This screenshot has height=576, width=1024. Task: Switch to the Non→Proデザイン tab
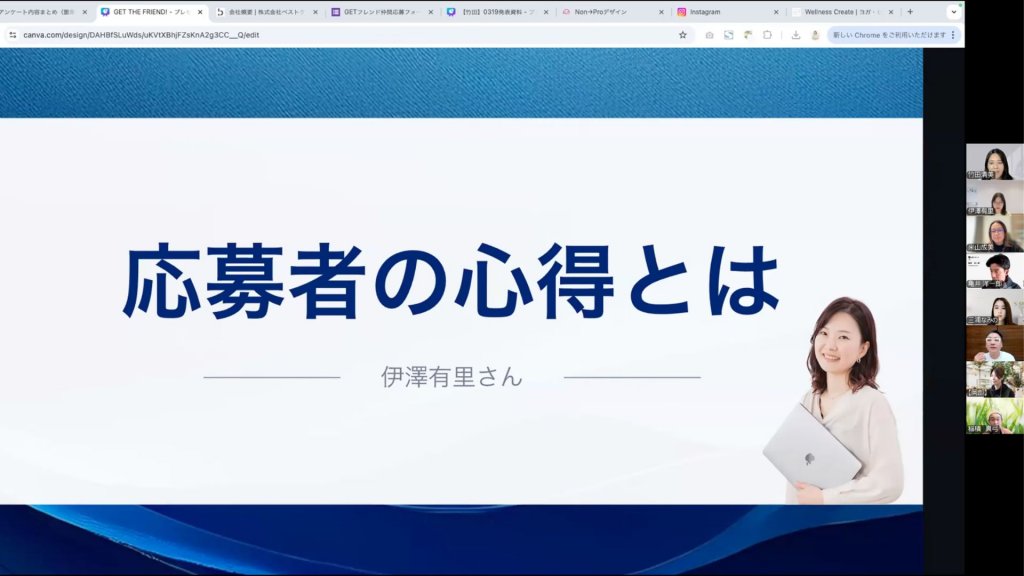605,12
